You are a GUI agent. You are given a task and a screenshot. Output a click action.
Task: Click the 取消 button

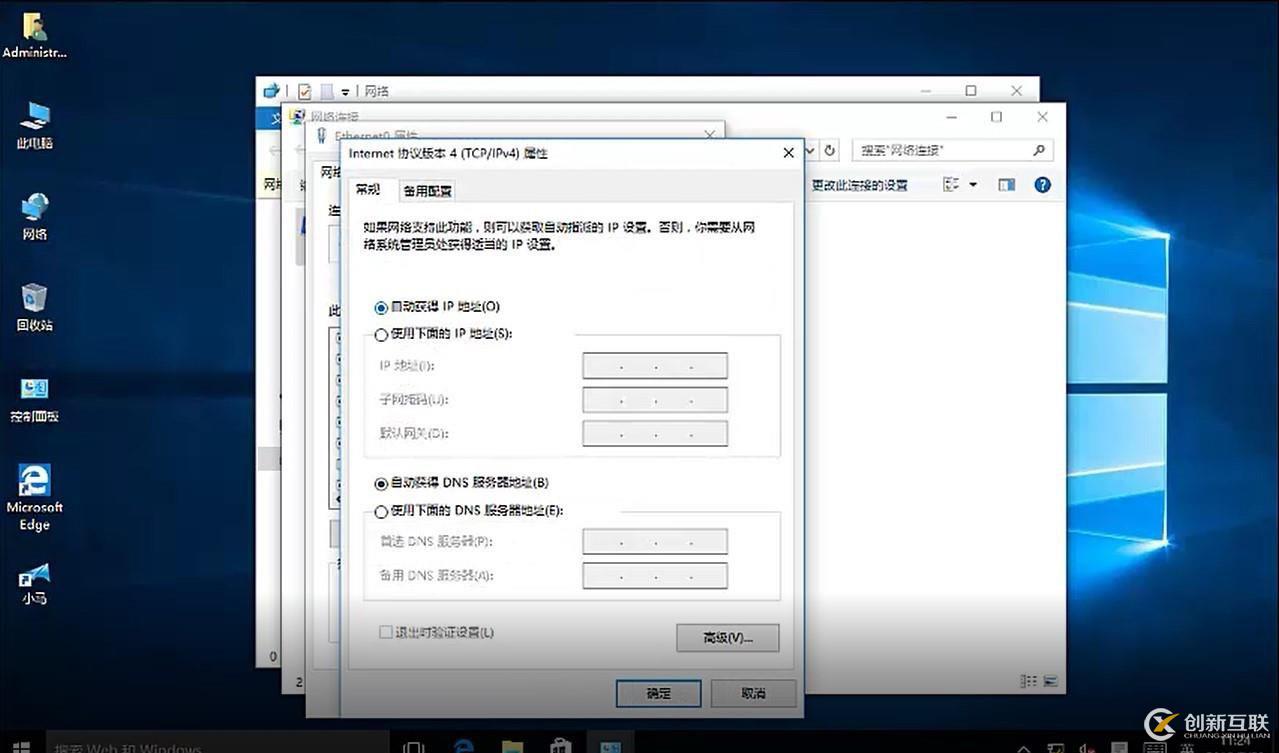[753, 693]
